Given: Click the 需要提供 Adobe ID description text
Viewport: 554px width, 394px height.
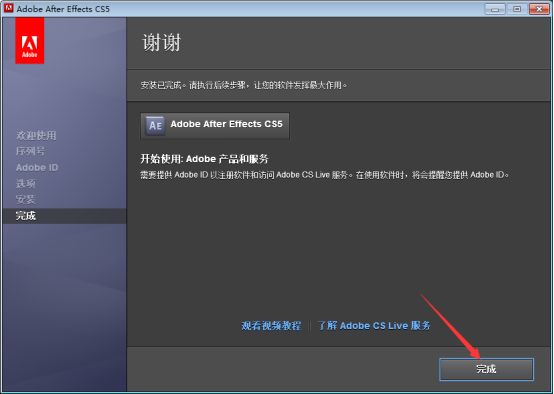Looking at the screenshot, I should tap(324, 175).
